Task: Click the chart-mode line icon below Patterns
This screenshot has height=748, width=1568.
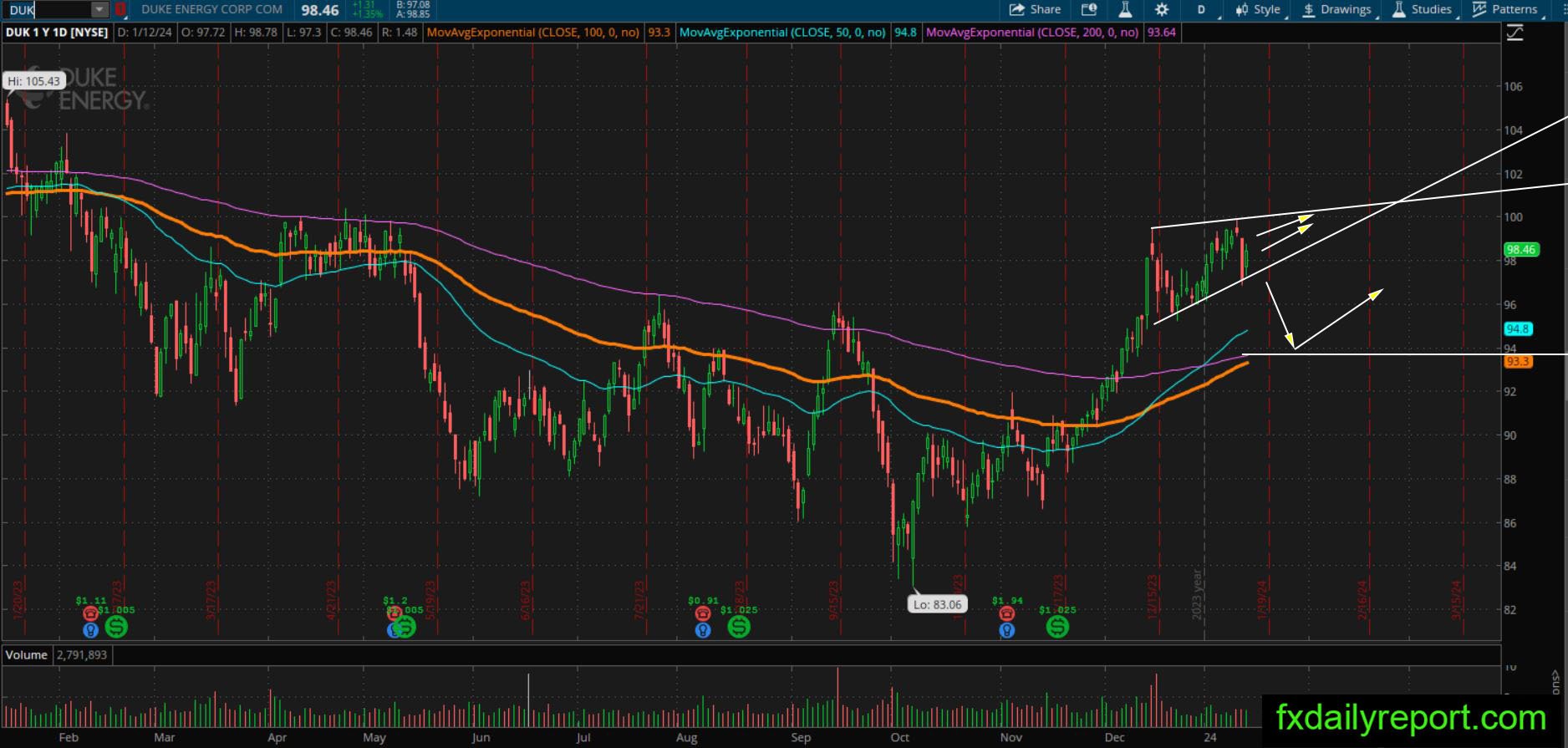Action: 1515,33
